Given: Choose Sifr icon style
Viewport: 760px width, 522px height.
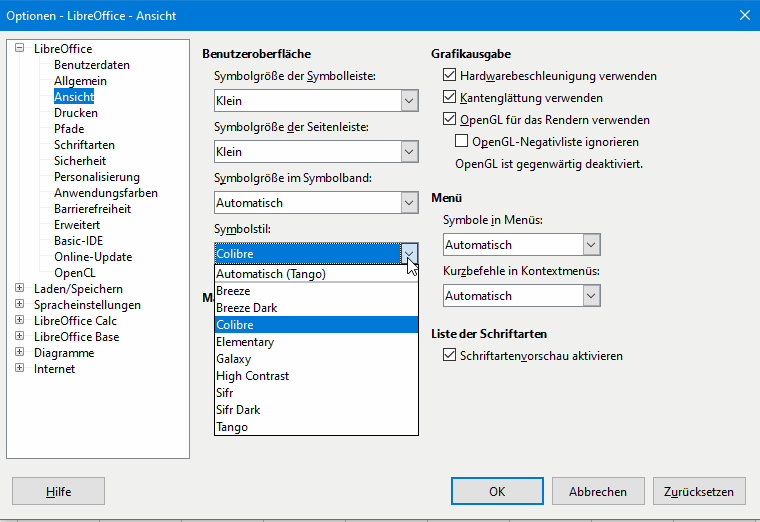Looking at the screenshot, I should coord(316,393).
